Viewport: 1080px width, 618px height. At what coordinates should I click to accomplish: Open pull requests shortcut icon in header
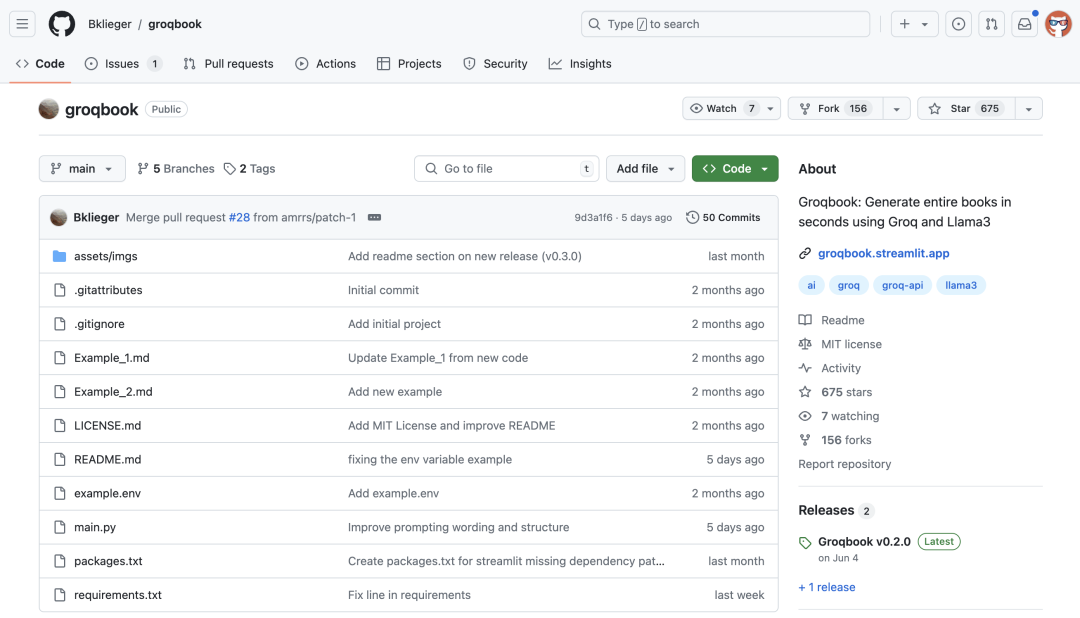click(991, 24)
